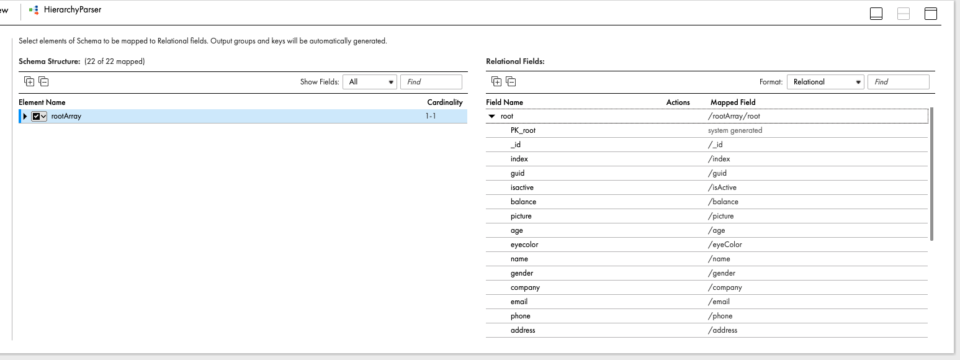Open the rootArray checkbox dropdown arrow

(43, 116)
